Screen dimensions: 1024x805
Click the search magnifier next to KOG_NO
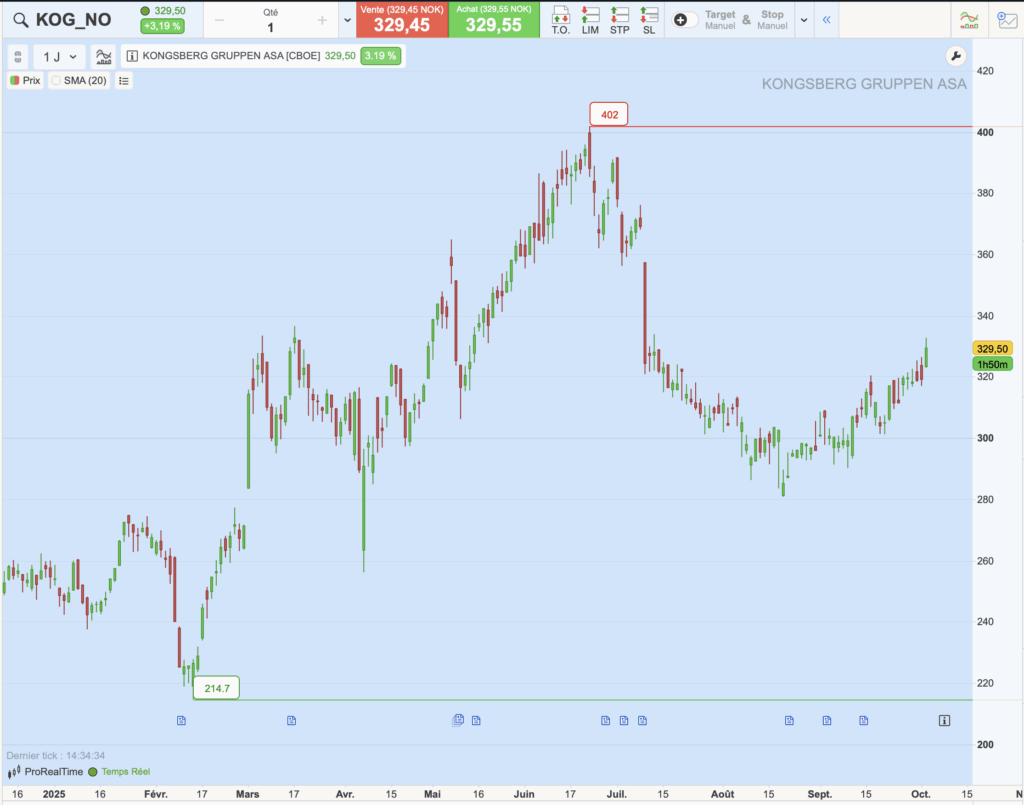tap(20, 19)
